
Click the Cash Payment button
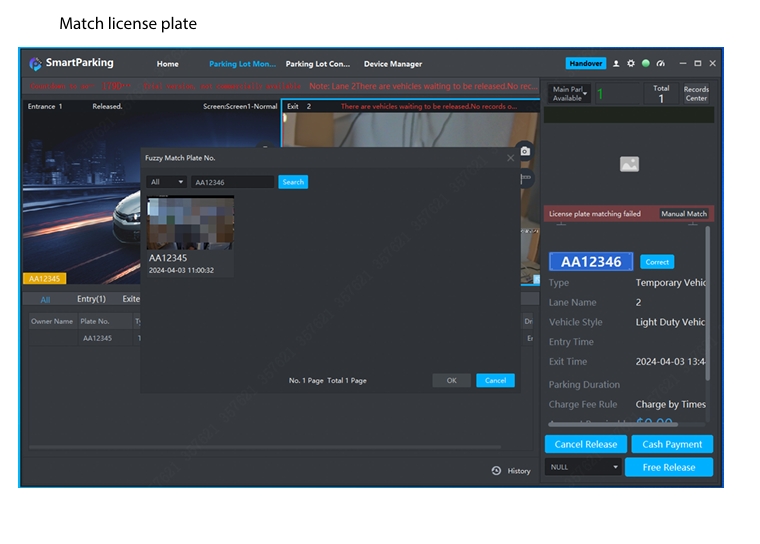pos(672,444)
